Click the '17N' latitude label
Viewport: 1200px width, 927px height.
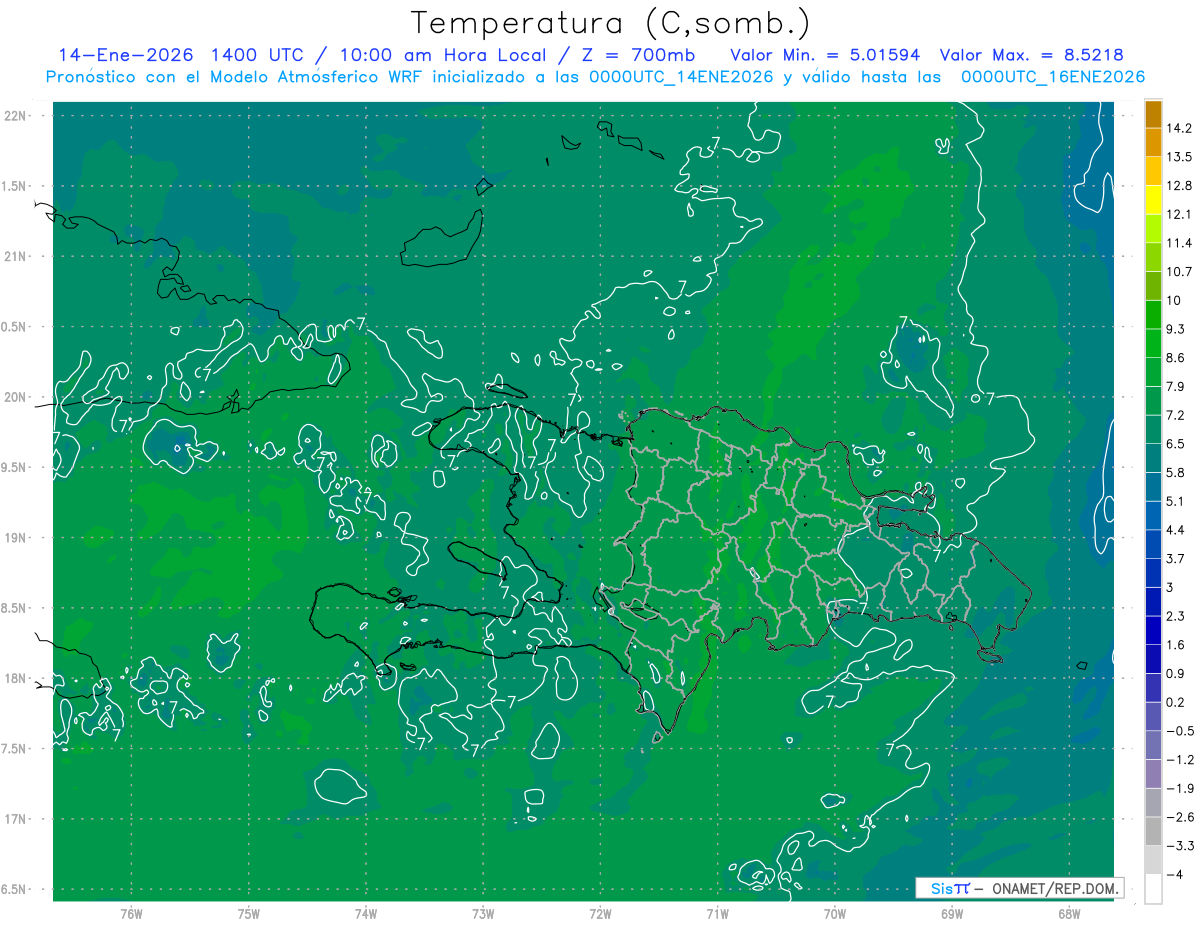[16, 819]
